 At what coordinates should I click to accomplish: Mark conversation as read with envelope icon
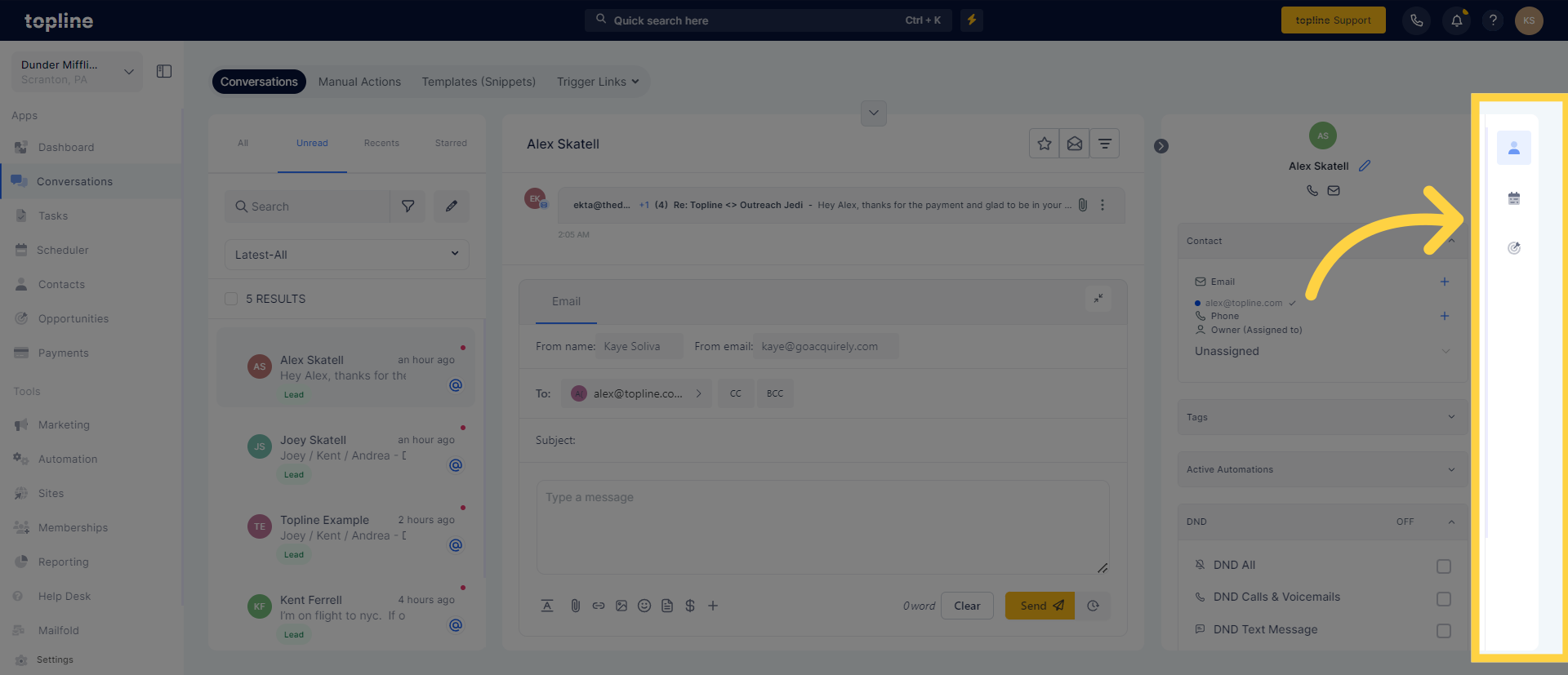(1074, 144)
